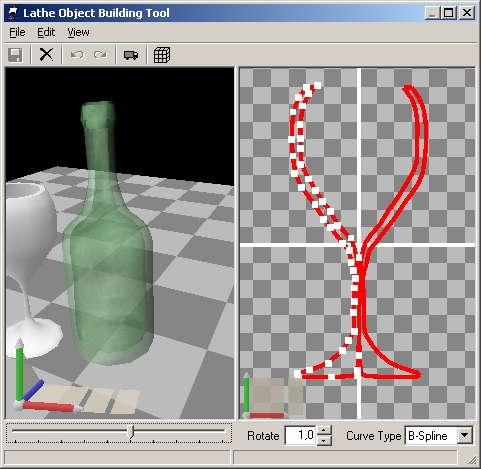
Task: Expand the Curve Type dropdown arrow
Action: [464, 435]
